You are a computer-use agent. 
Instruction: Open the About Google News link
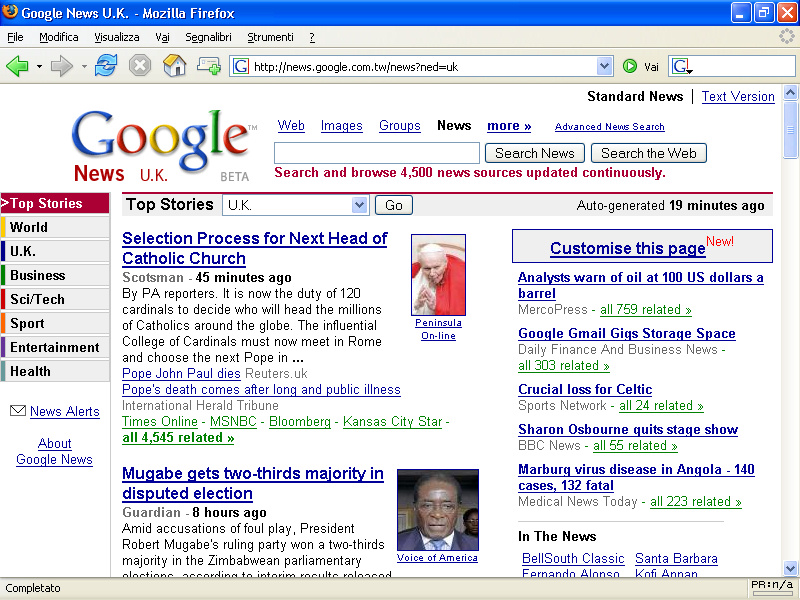pyautogui.click(x=55, y=452)
